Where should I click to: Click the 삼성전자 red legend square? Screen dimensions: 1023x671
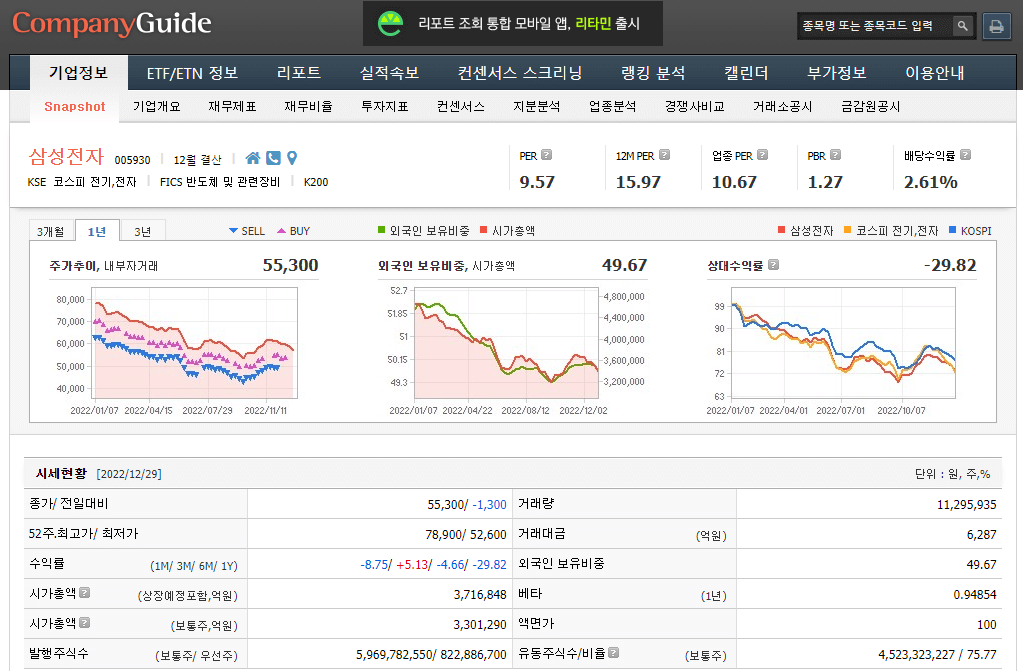tap(782, 230)
